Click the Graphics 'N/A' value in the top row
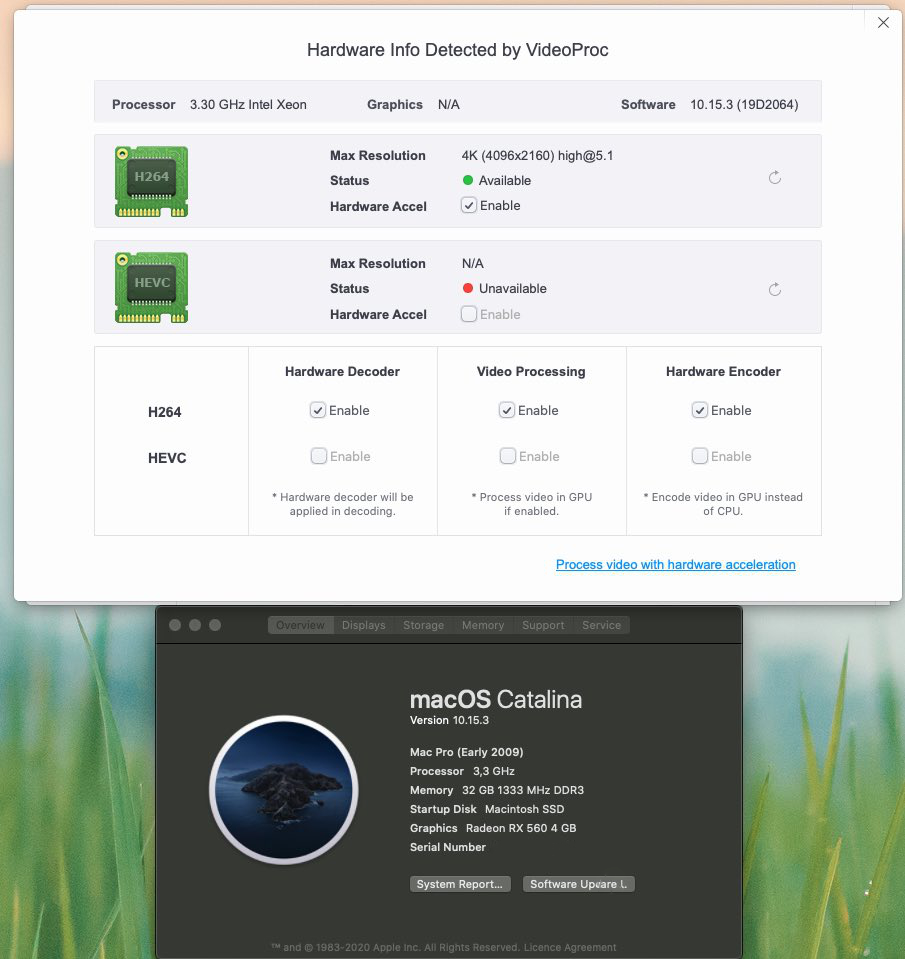905x959 pixels. pyautogui.click(x=449, y=105)
